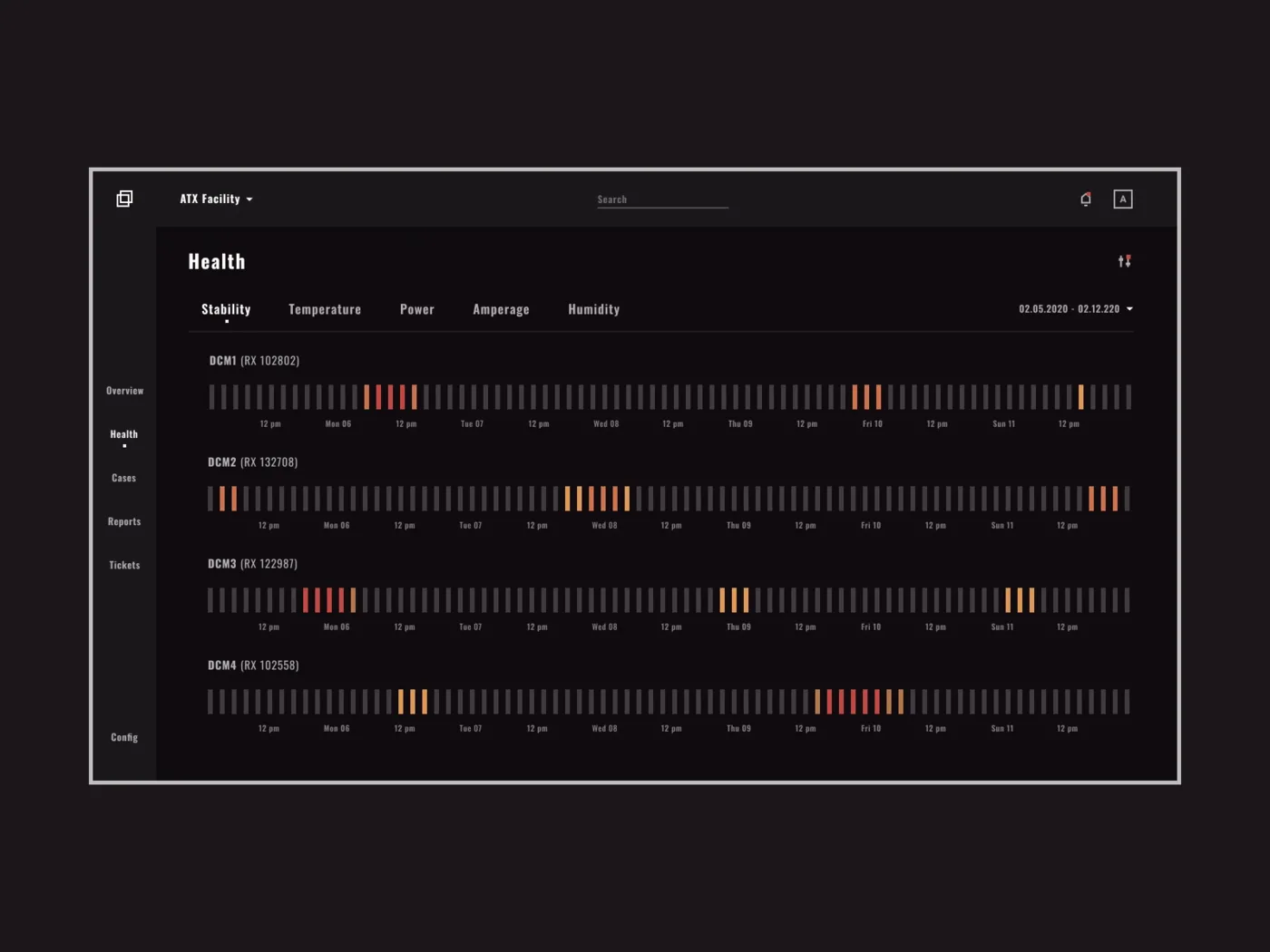Click 'Mon 06' label under DCM4
Viewport: 1270px width, 952px height.
coord(337,729)
